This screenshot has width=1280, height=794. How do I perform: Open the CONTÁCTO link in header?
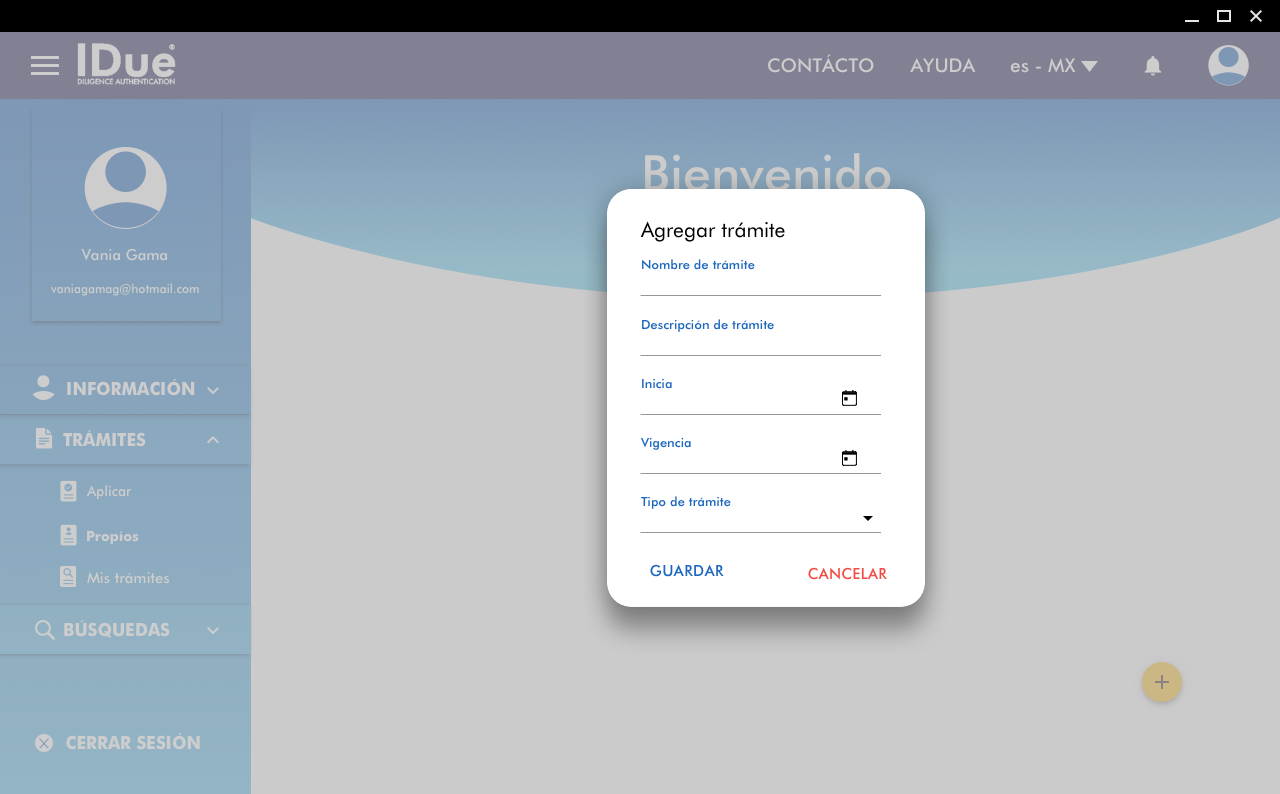click(x=820, y=66)
